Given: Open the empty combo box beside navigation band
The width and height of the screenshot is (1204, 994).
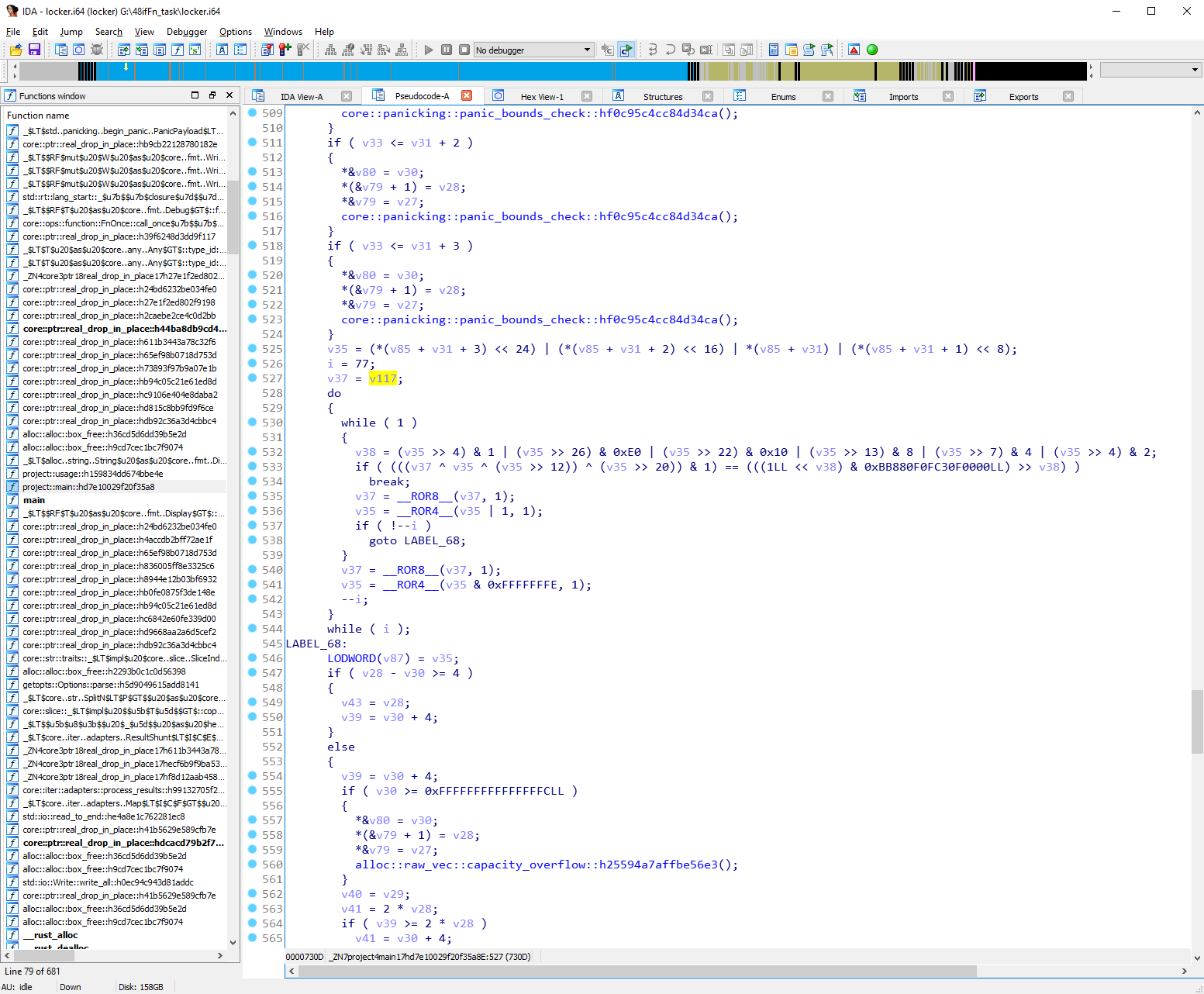Looking at the screenshot, I should (x=1151, y=70).
